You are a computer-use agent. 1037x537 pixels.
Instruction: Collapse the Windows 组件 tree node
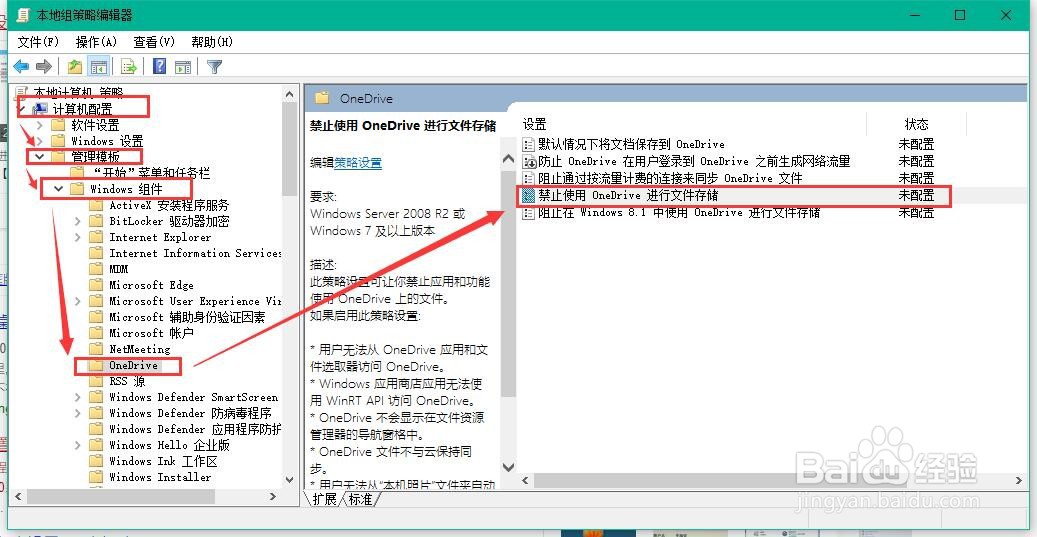coord(59,189)
